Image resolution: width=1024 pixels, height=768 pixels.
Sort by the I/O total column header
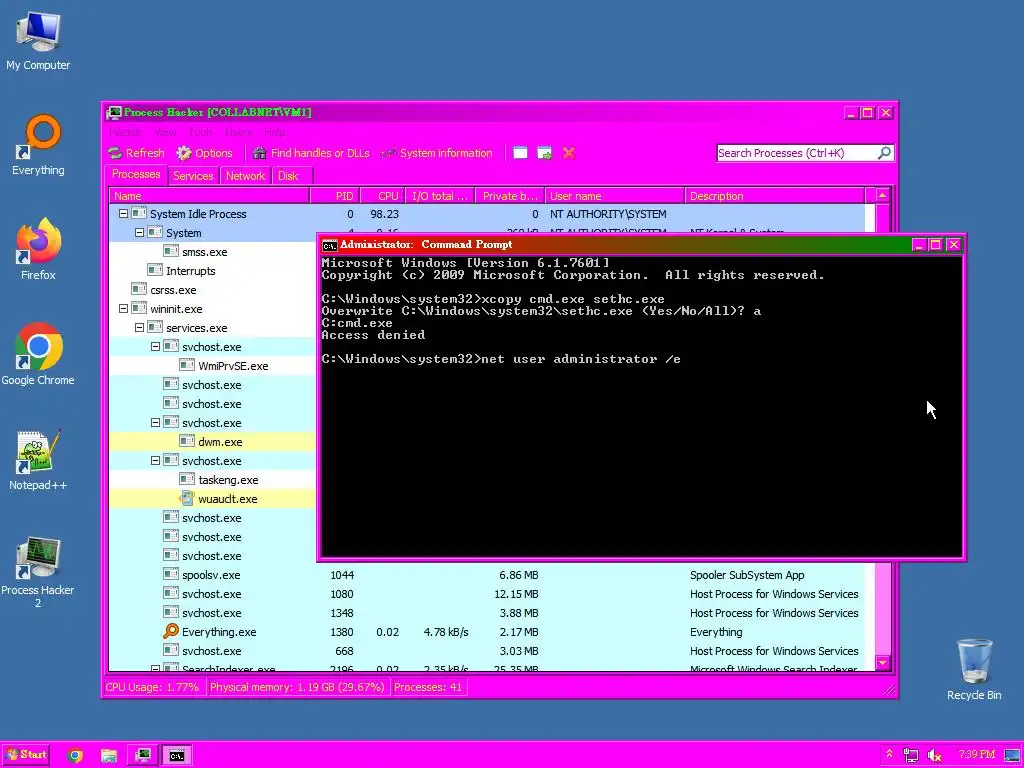440,196
